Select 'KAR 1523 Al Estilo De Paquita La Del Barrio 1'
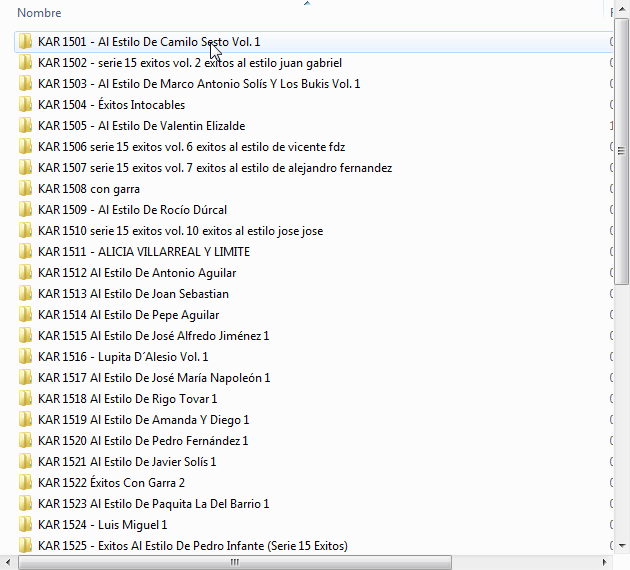The height and width of the screenshot is (570, 630). click(153, 503)
